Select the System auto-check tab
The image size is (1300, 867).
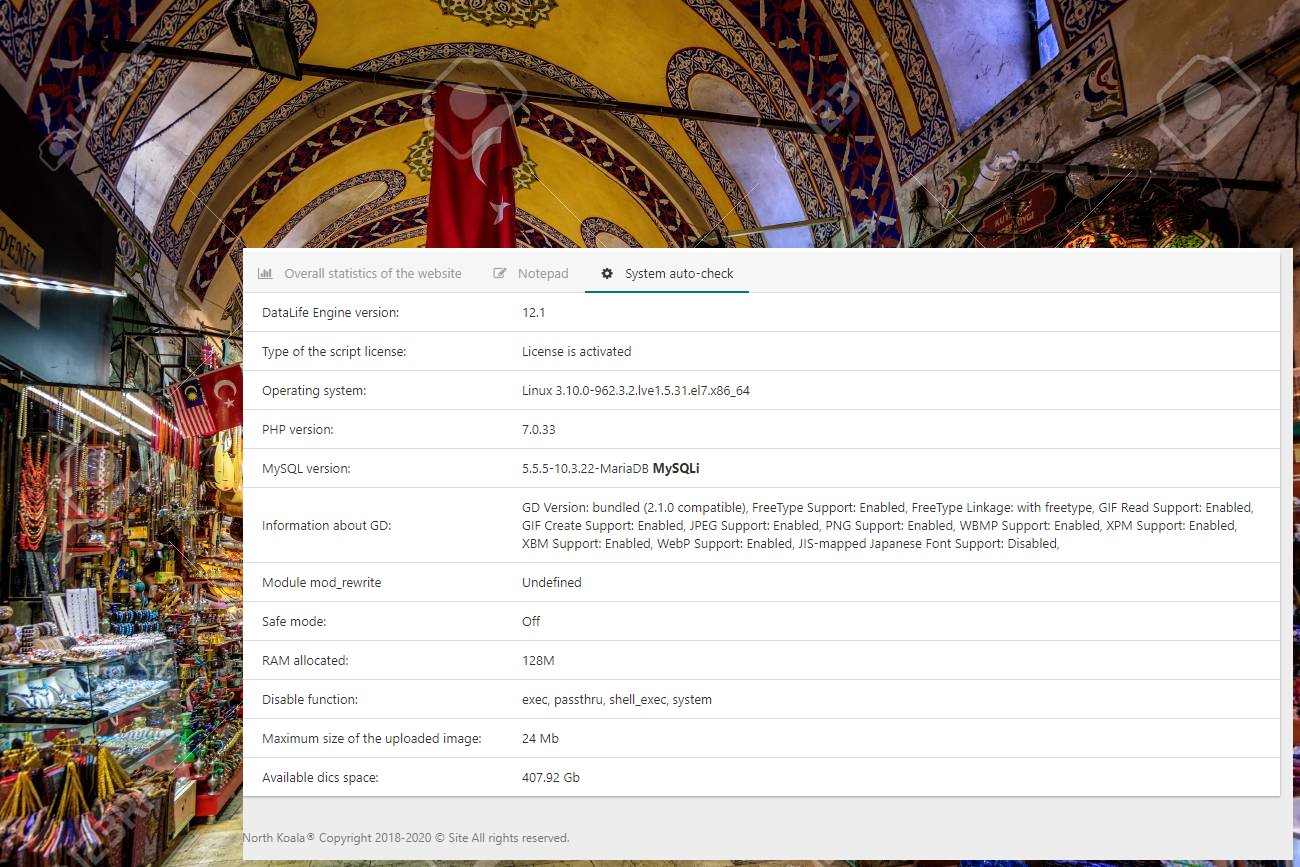[x=679, y=273]
